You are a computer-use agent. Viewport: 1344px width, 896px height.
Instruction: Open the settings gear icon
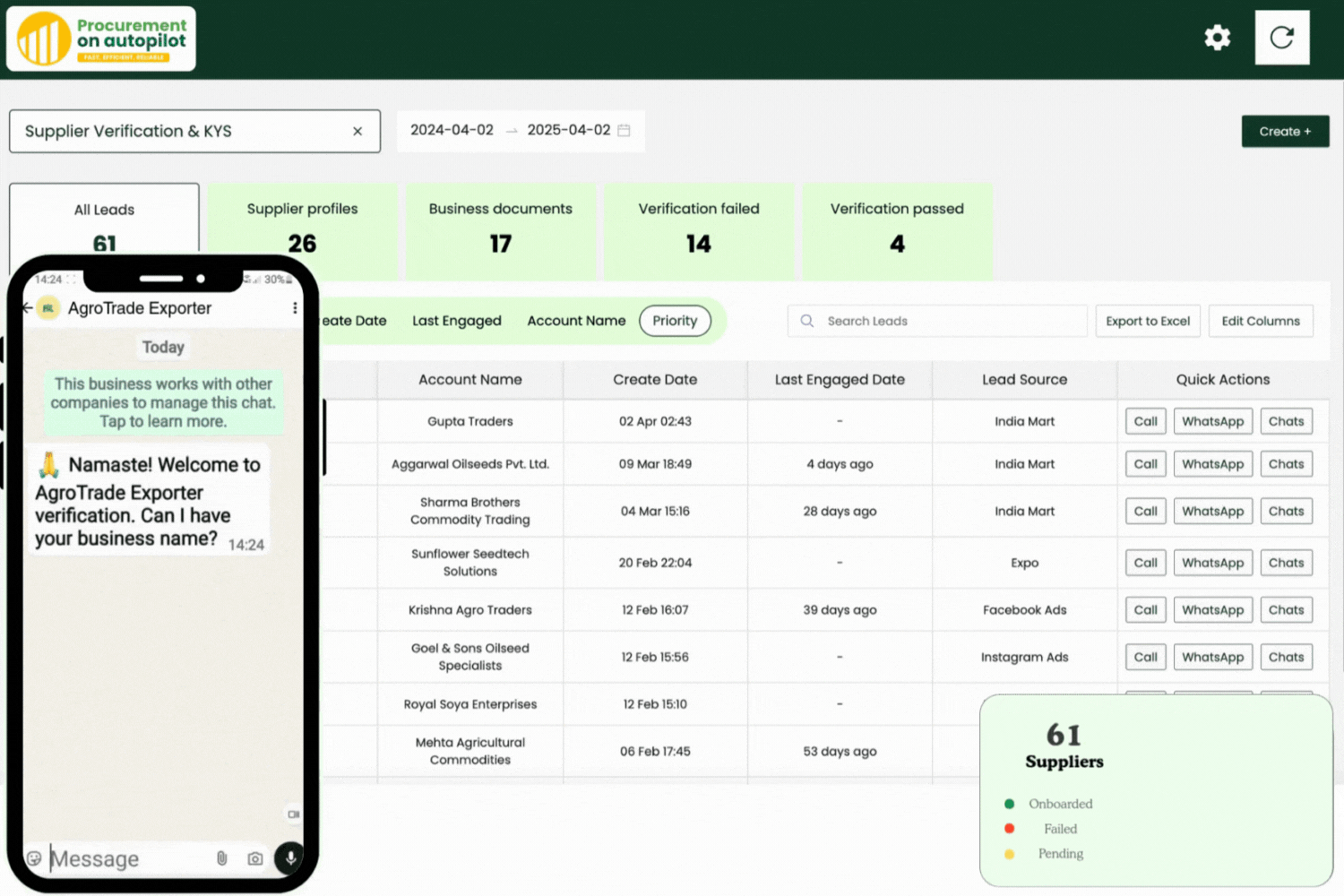click(x=1217, y=38)
